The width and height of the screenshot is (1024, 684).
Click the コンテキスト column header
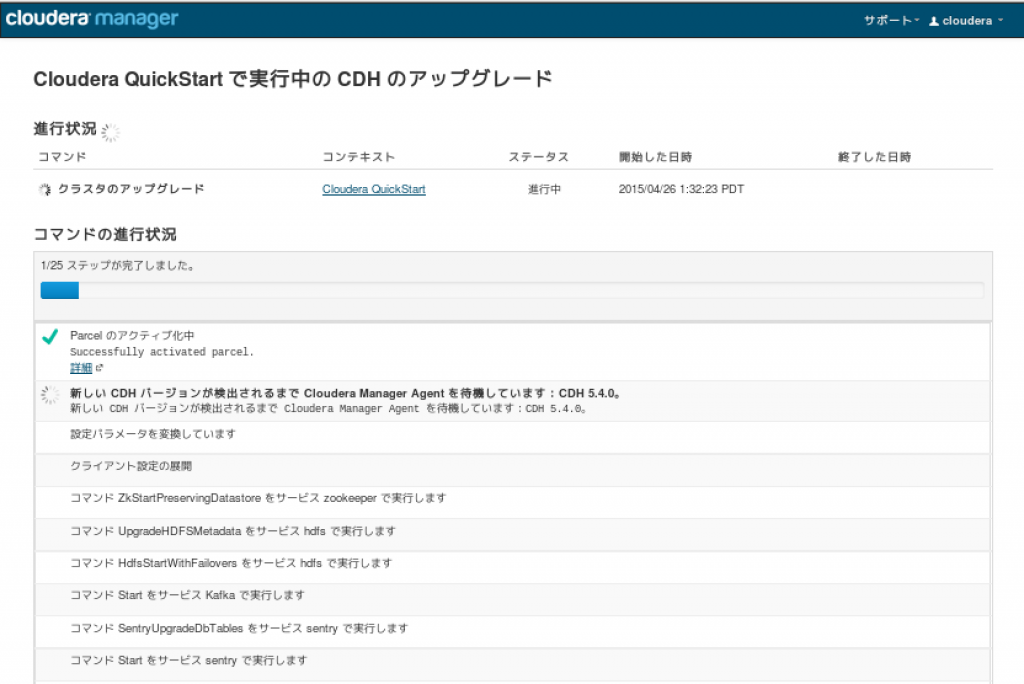pyautogui.click(x=359, y=157)
